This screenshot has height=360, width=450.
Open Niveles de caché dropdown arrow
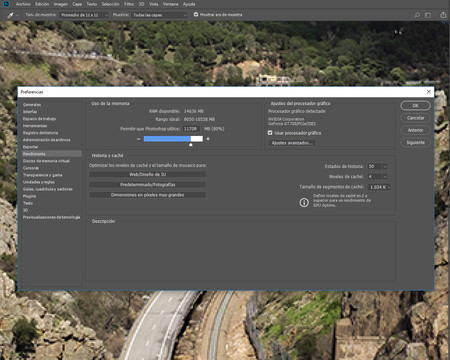tap(385, 177)
